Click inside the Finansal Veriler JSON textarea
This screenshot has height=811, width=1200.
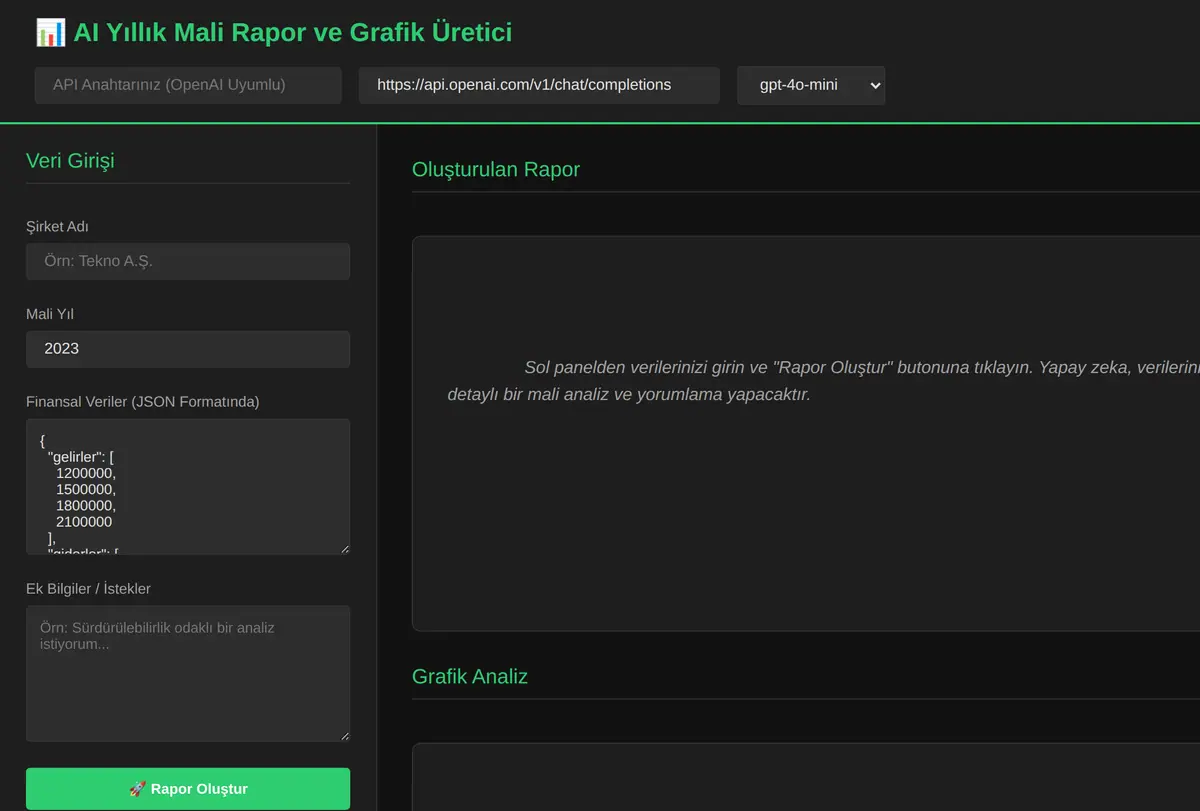point(188,487)
